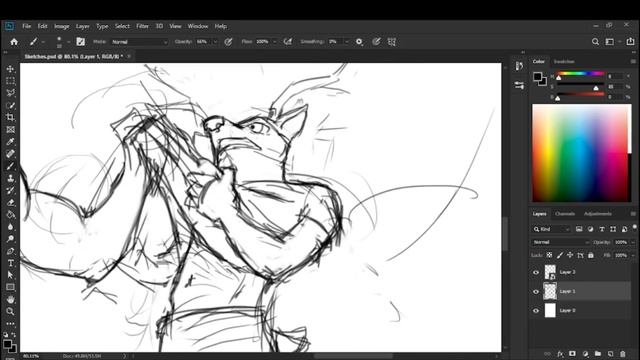The width and height of the screenshot is (640, 360).
Task: Add a layer mask
Action: (x=572, y=354)
